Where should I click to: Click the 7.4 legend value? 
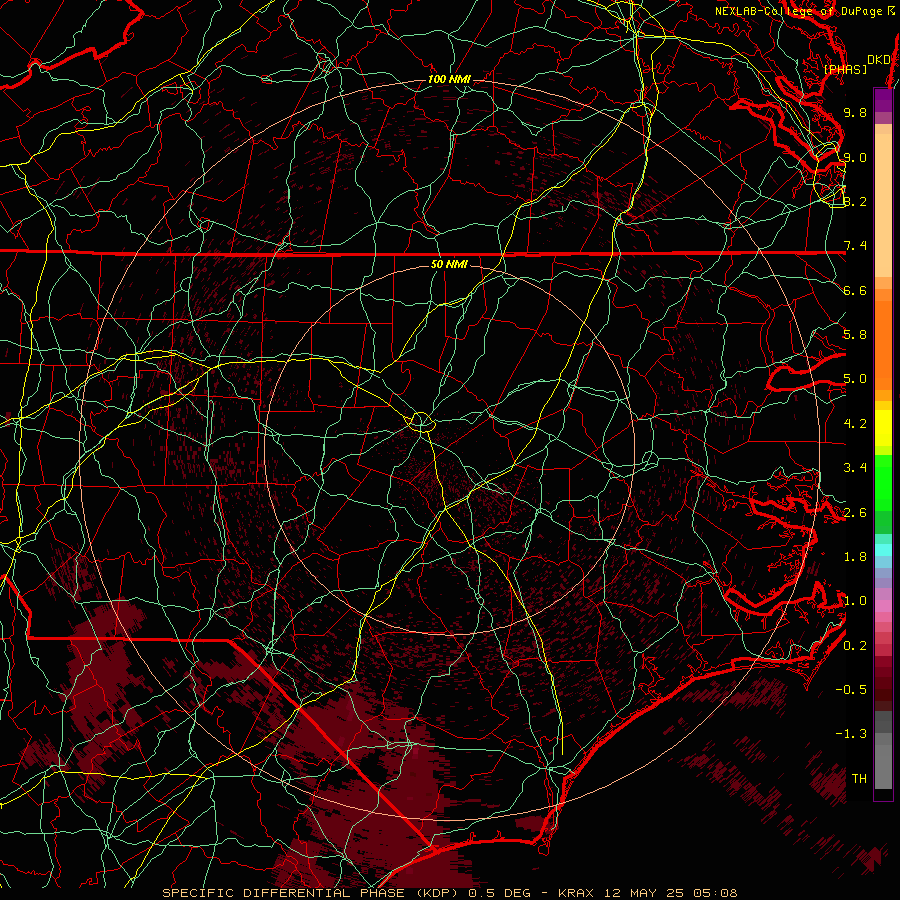pyautogui.click(x=855, y=246)
